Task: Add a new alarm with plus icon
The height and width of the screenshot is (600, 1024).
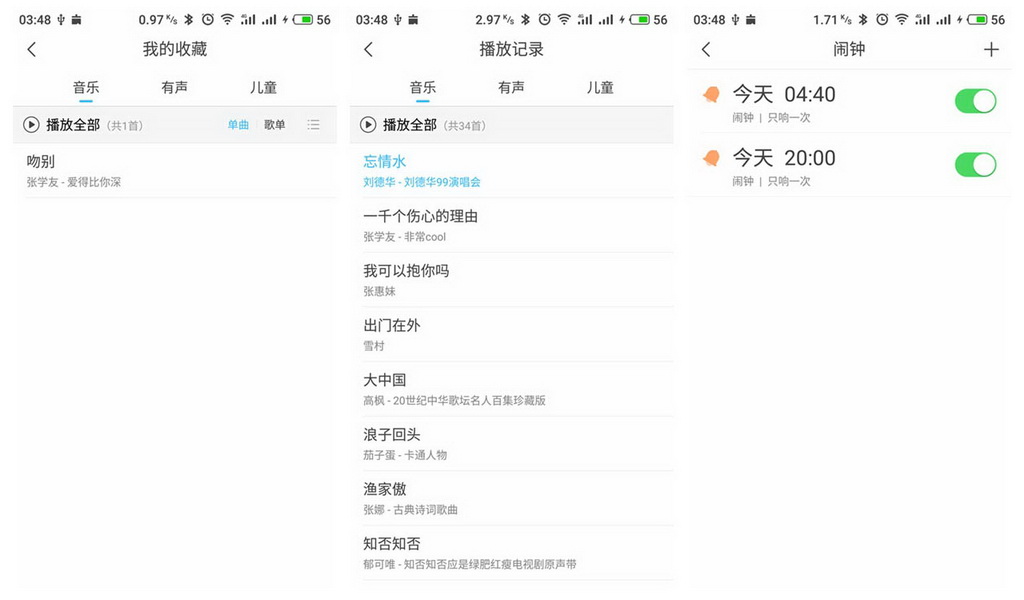Action: (991, 49)
